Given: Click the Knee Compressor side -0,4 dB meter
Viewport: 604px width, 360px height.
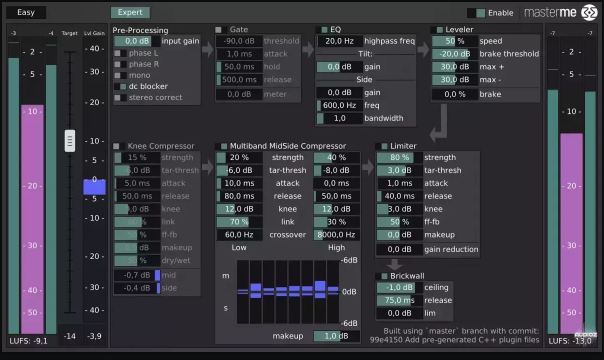Looking at the screenshot, I should [x=137, y=288].
